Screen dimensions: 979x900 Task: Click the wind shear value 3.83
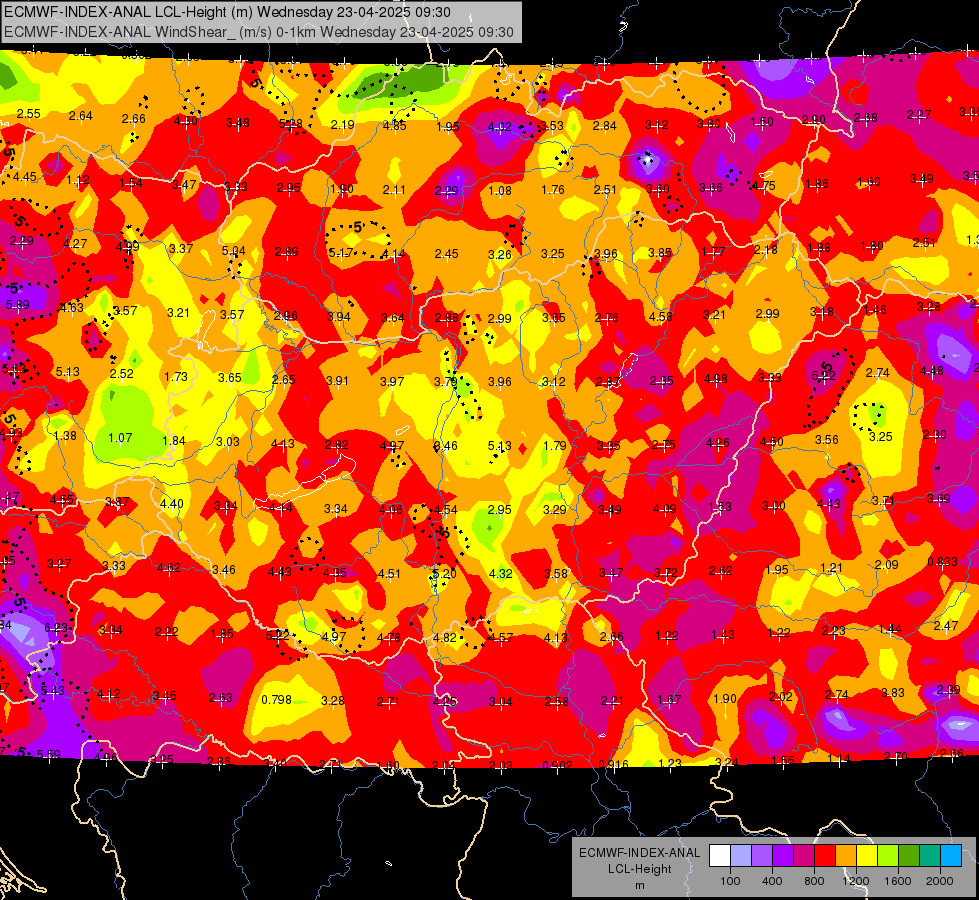(893, 692)
